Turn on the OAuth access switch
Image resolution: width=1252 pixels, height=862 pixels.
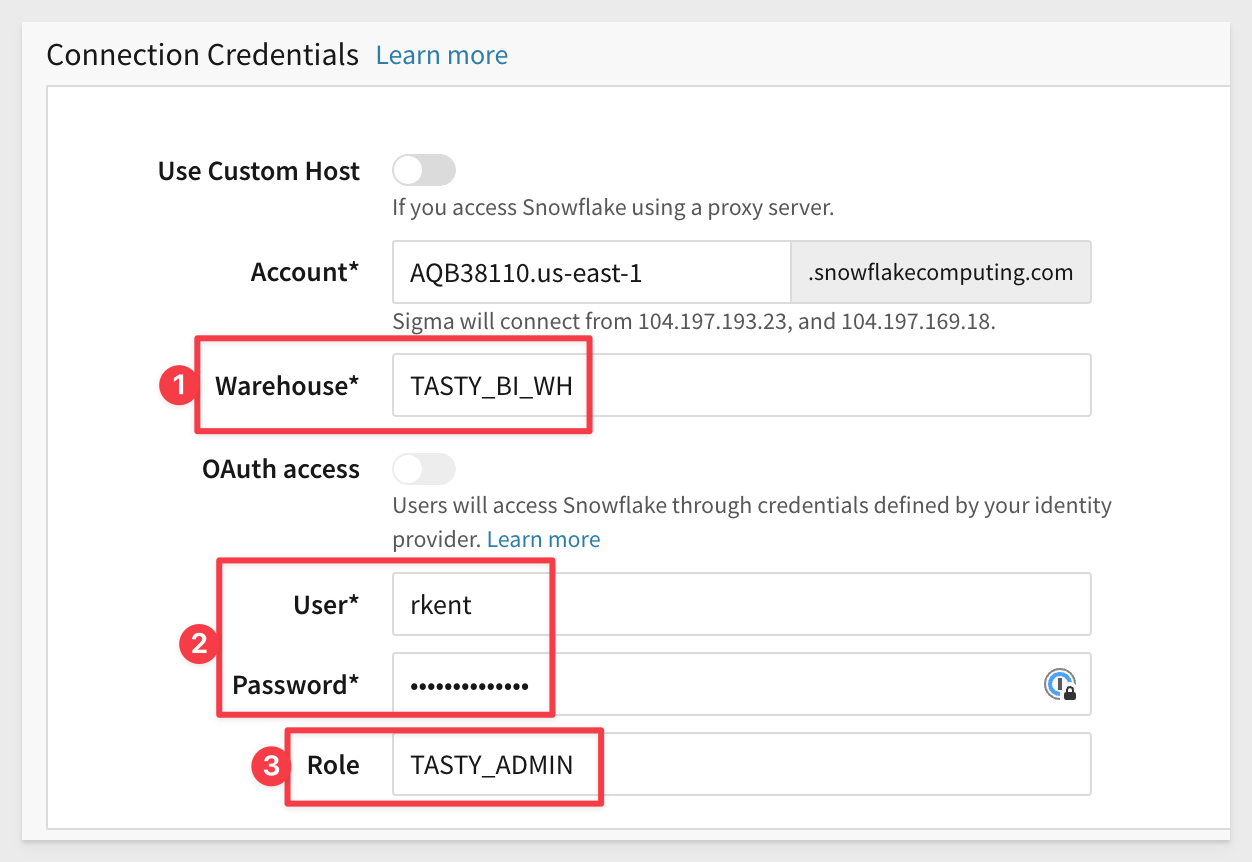tap(424, 469)
